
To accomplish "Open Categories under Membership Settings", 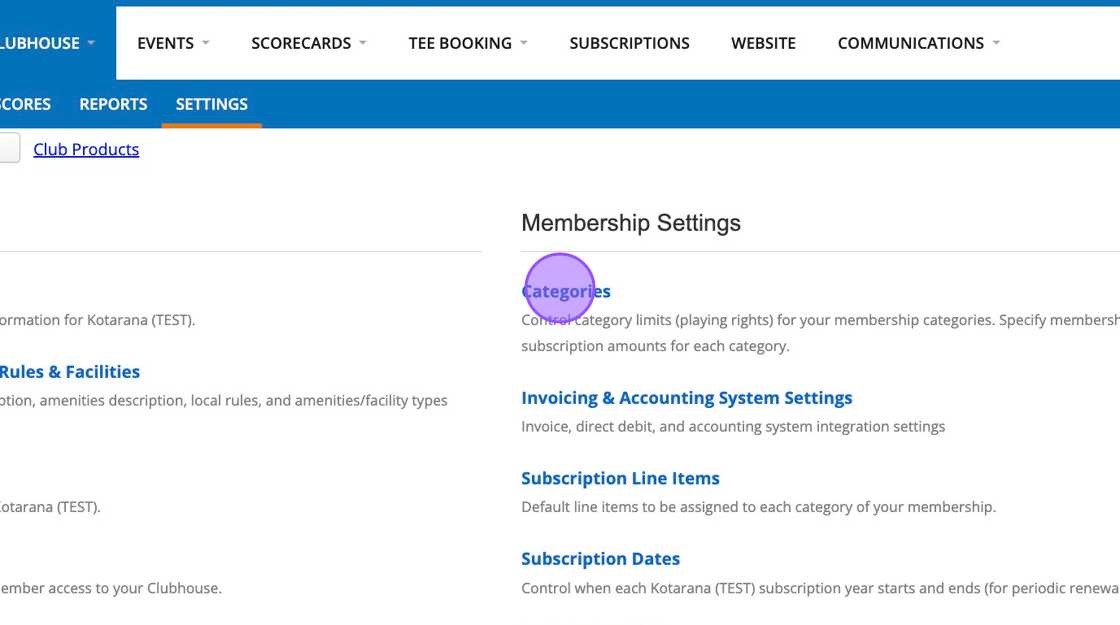I will click(566, 291).
